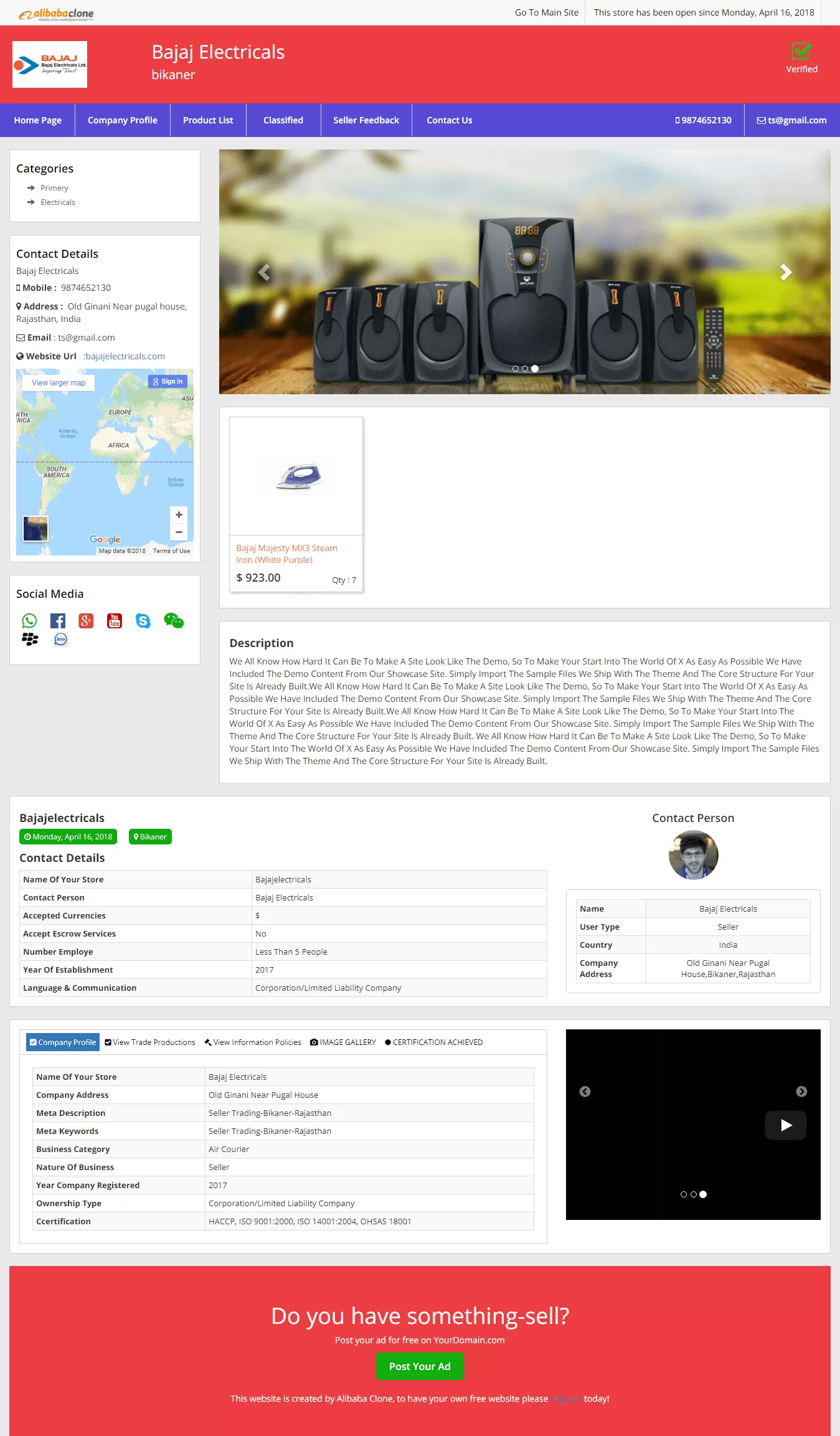Click the map Sign in button

click(168, 381)
